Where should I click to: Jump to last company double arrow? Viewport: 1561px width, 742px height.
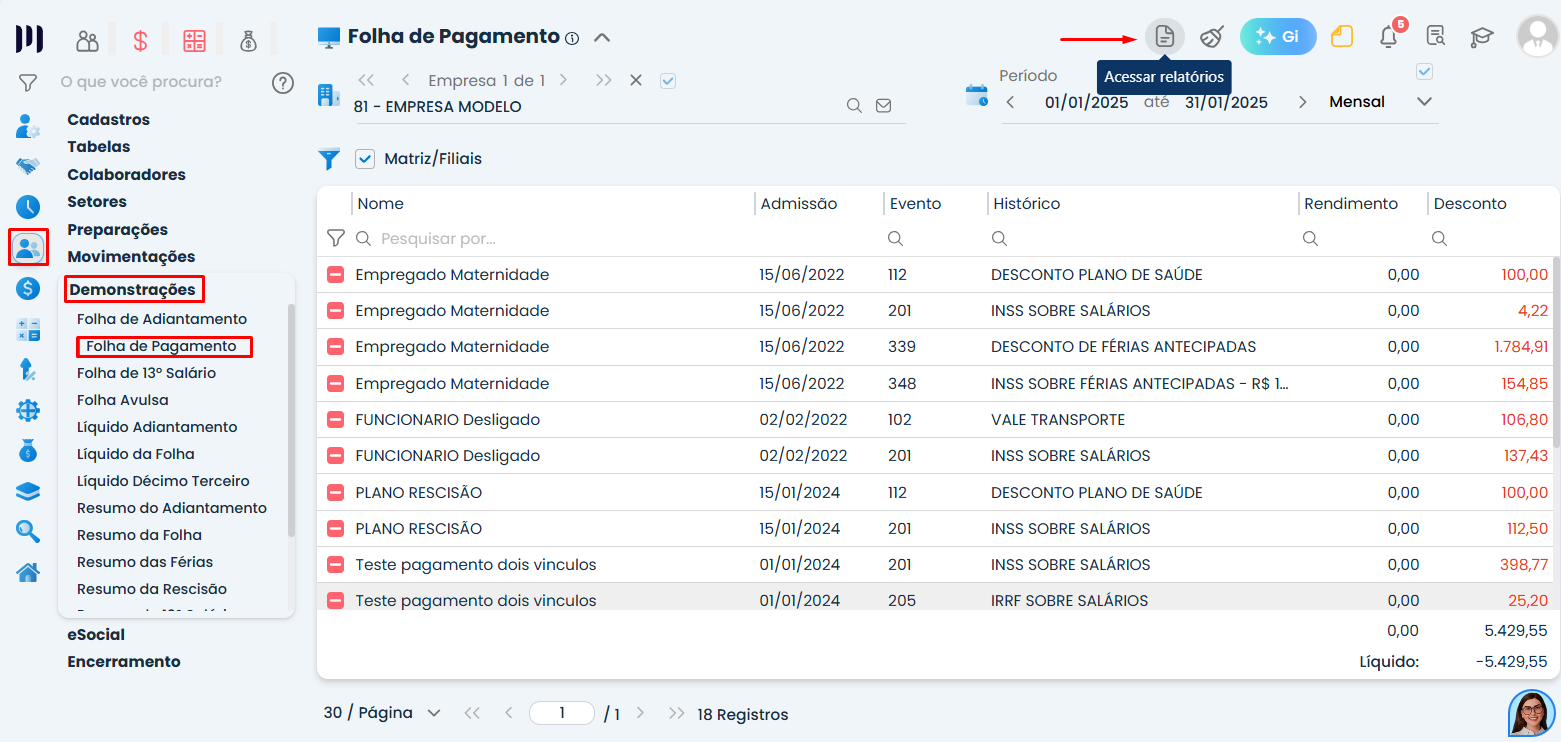[x=603, y=80]
